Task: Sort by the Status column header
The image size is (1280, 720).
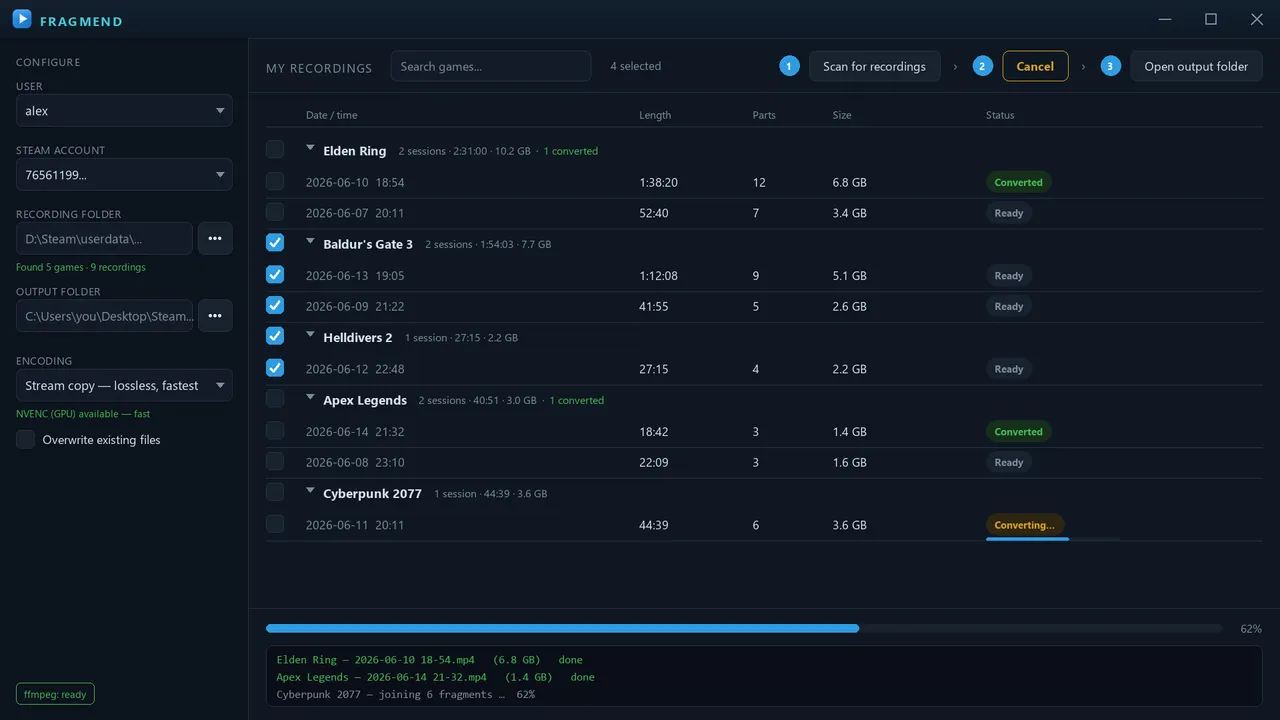Action: pyautogui.click(x=1000, y=115)
